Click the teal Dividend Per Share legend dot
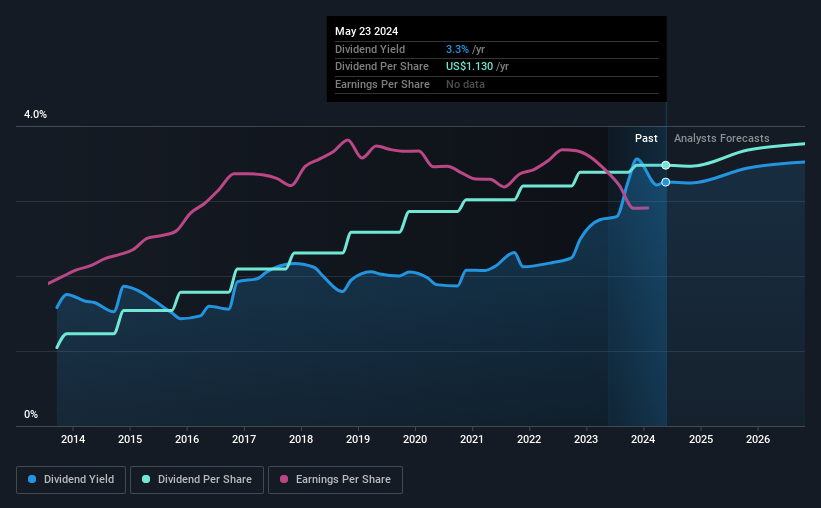Viewport: 821px width, 508px height. pyautogui.click(x=146, y=479)
